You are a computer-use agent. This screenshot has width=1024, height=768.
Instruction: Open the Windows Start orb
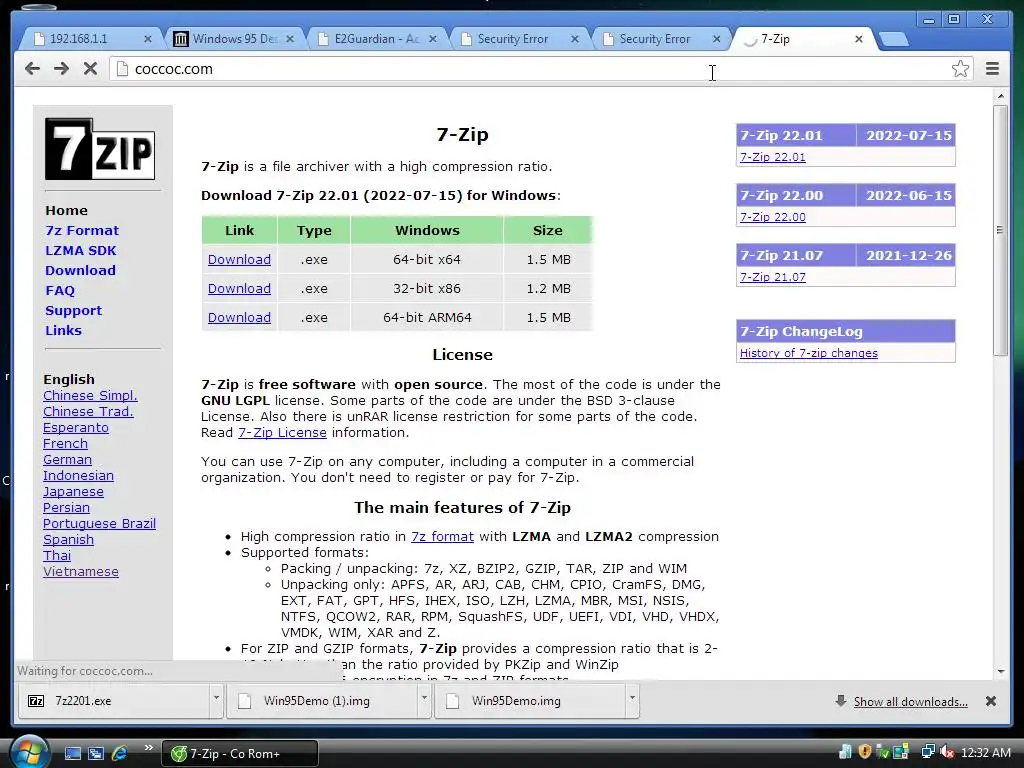(x=29, y=752)
